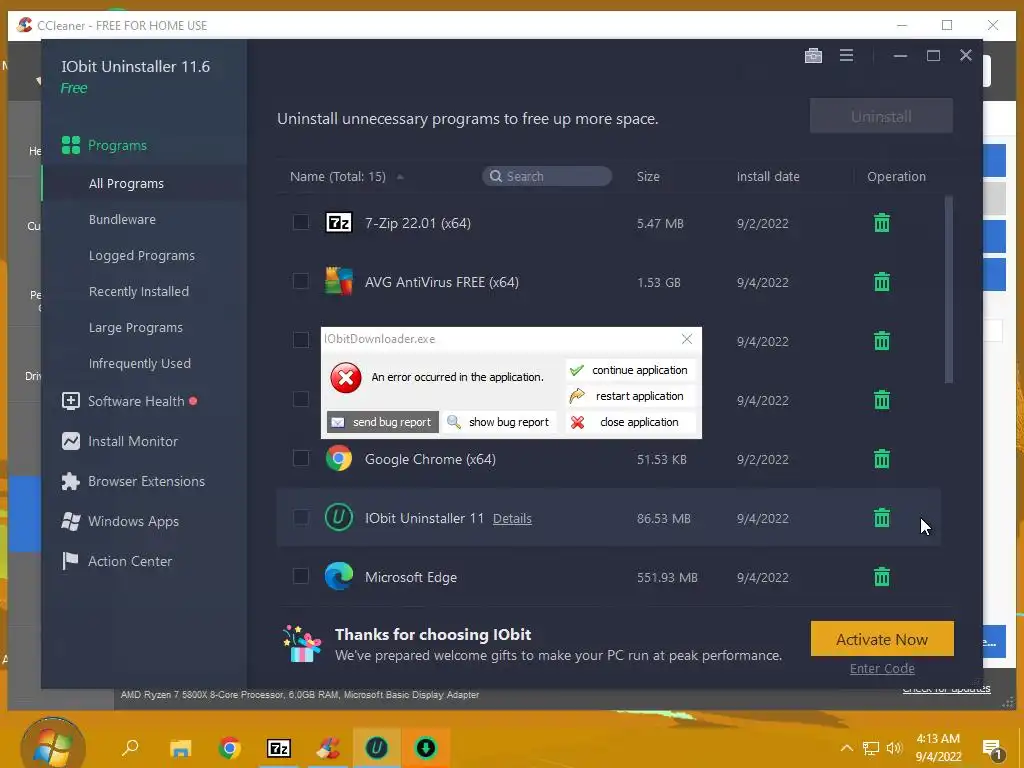Open 7-Zip from taskbar

279,748
